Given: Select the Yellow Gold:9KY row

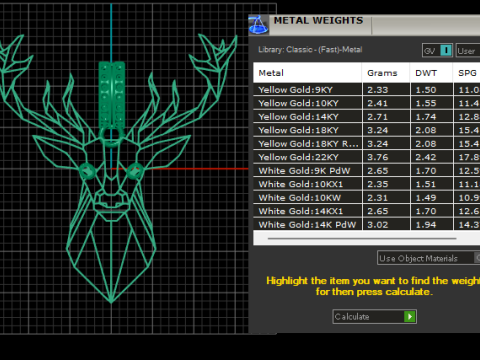Looking at the screenshot, I should 367,90.
